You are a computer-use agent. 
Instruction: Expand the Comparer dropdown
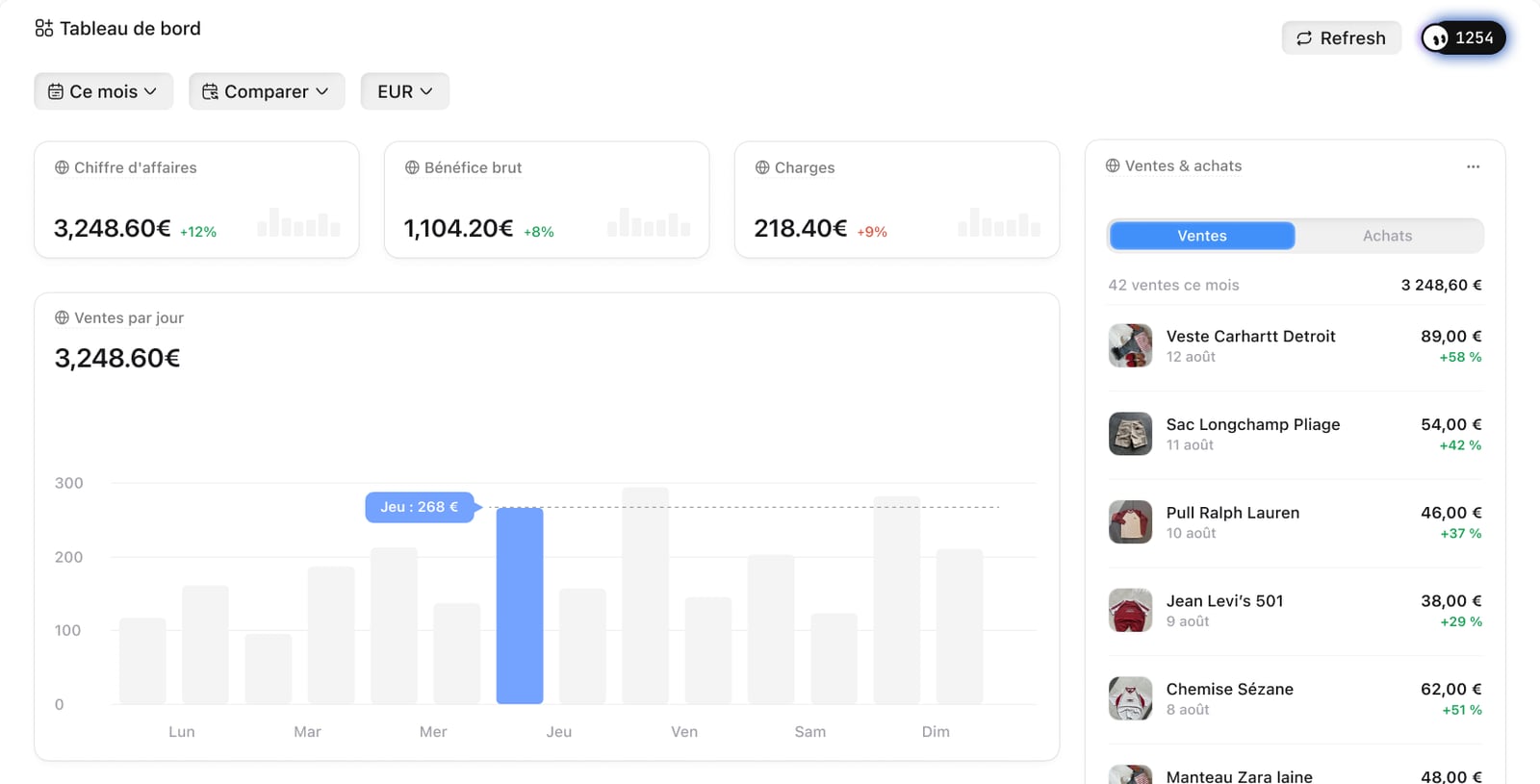pos(267,91)
